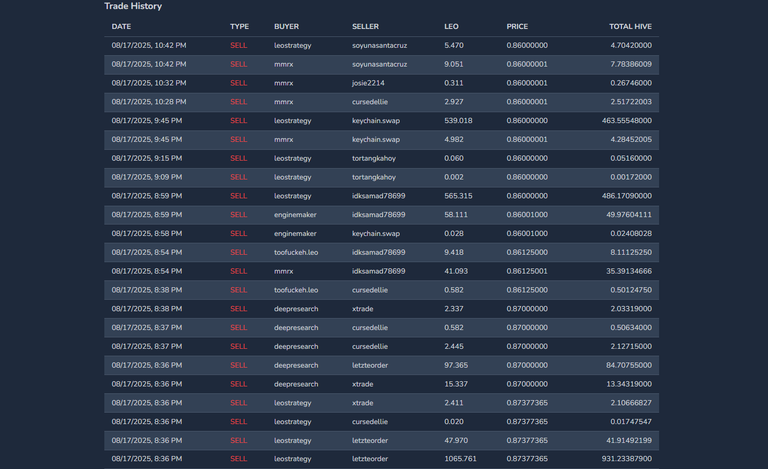
Task: Select total 4.28452005 cell
Action: coord(631,140)
